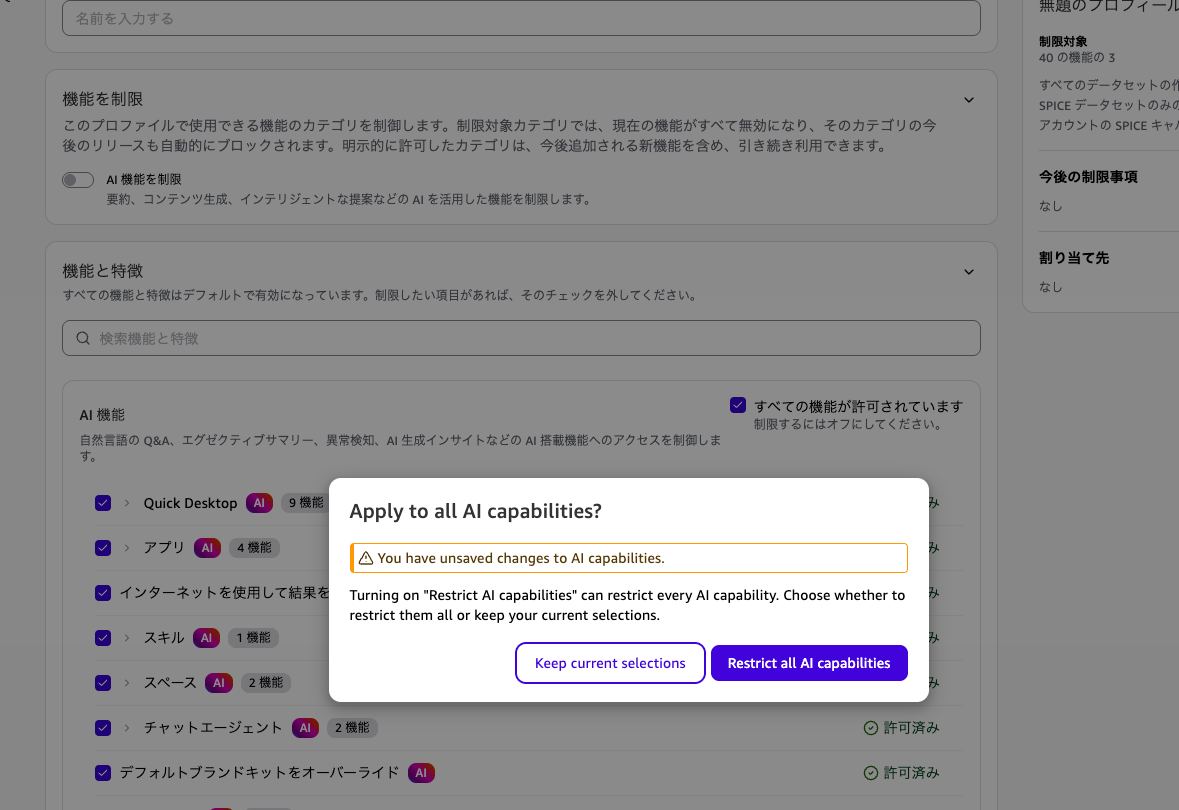Click Restrict all AI capabilities button
This screenshot has width=1179, height=810.
[x=809, y=663]
